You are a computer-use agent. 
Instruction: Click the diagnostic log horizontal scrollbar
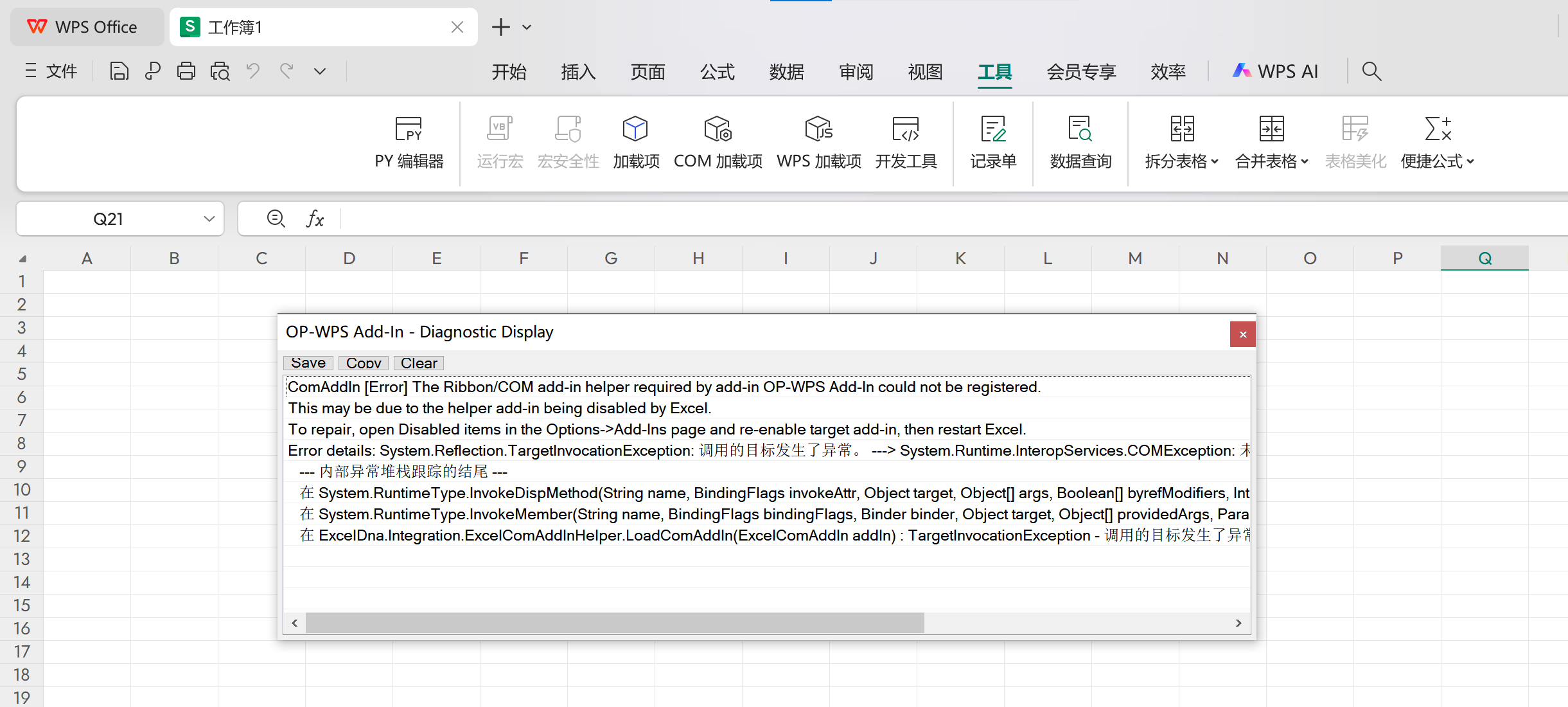click(x=614, y=622)
